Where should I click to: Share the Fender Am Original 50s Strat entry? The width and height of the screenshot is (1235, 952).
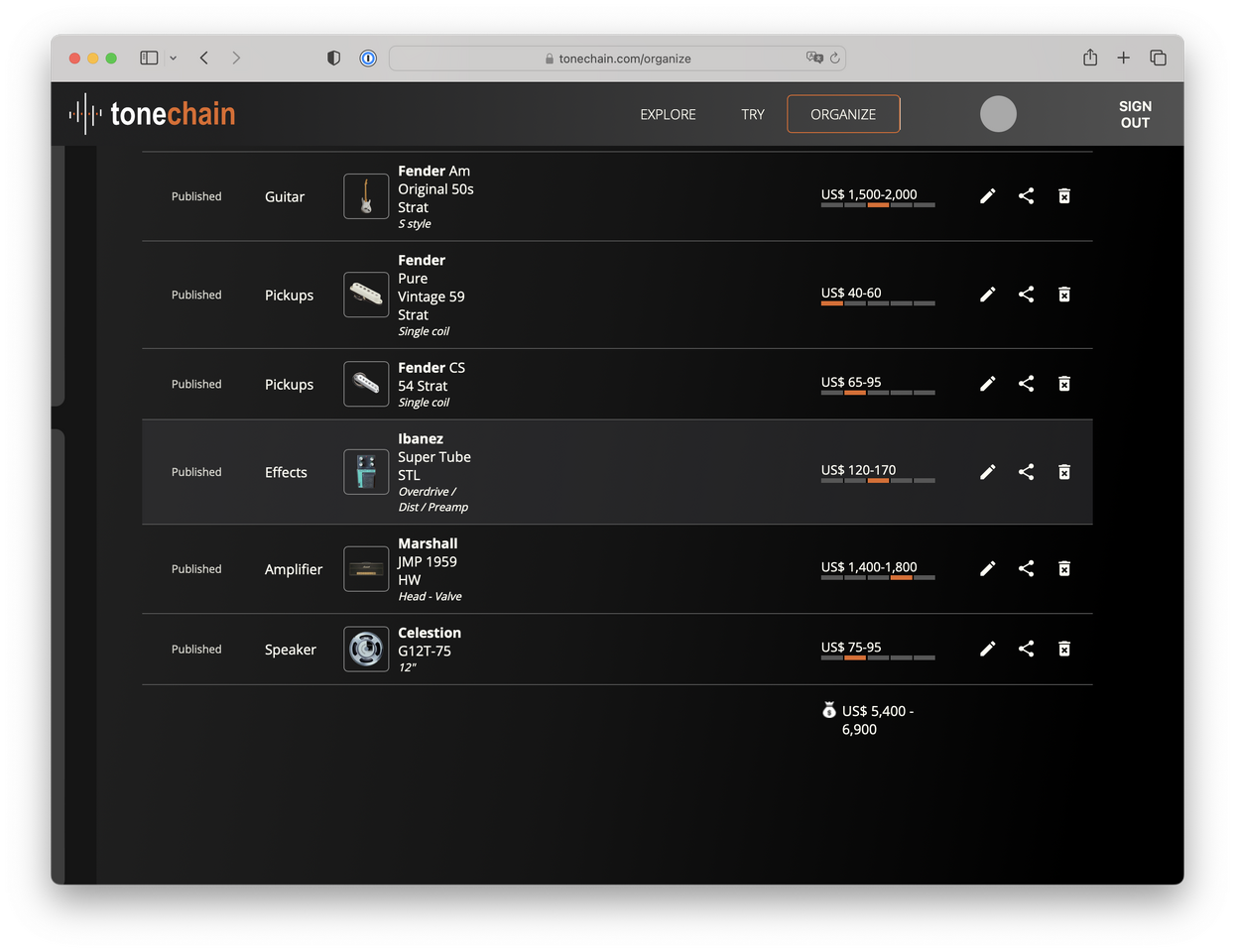click(1026, 196)
